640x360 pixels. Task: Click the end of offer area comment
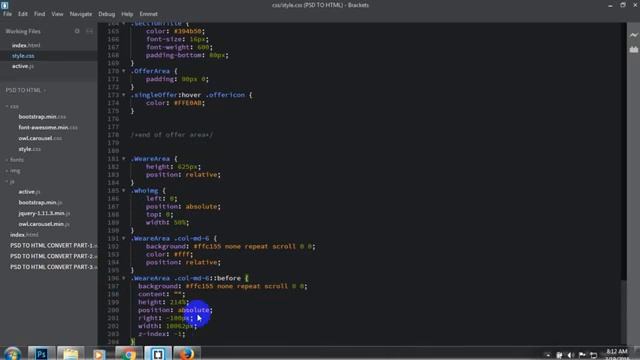click(x=172, y=135)
